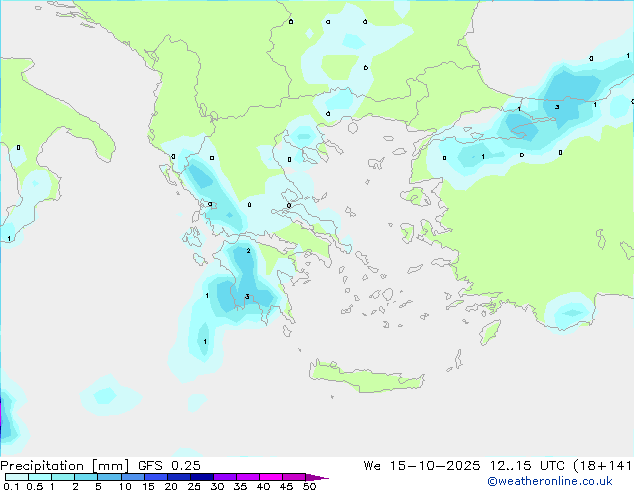Pick the 1–2 mm legend color swatch

coord(63,477)
